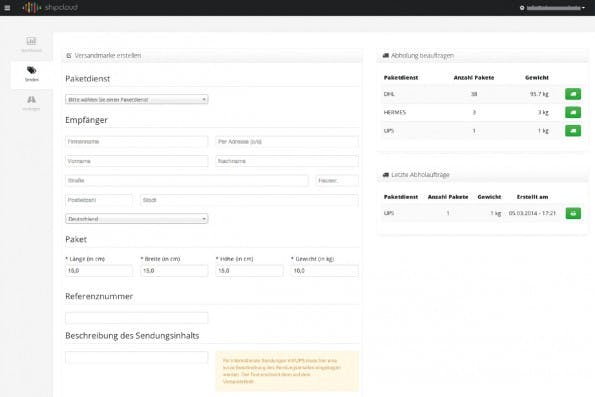This screenshot has height=397, width=595.
Task: Click the Letzte Abholaufträge panel title
Action: 420,175
